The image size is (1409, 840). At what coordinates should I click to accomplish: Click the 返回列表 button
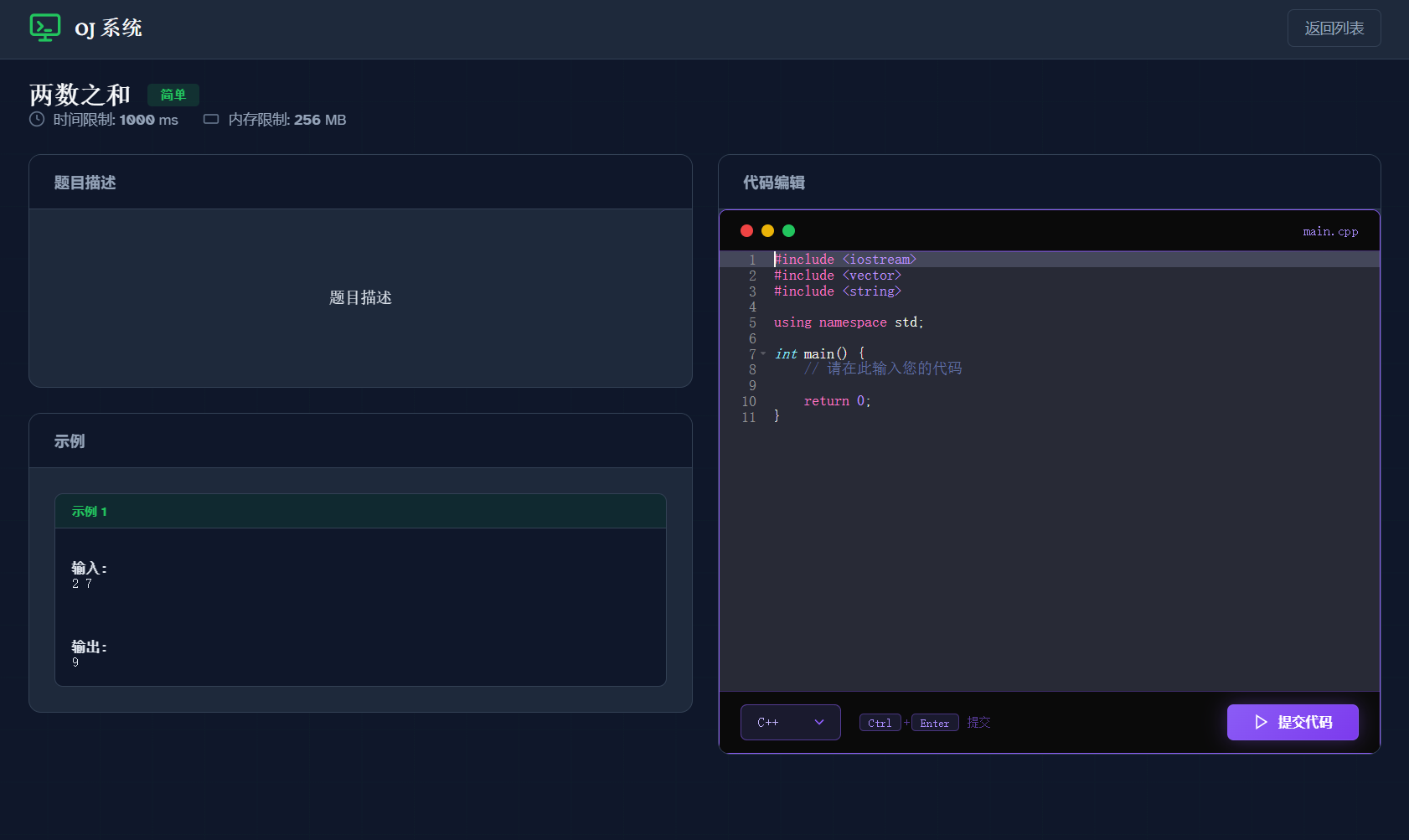point(1334,28)
